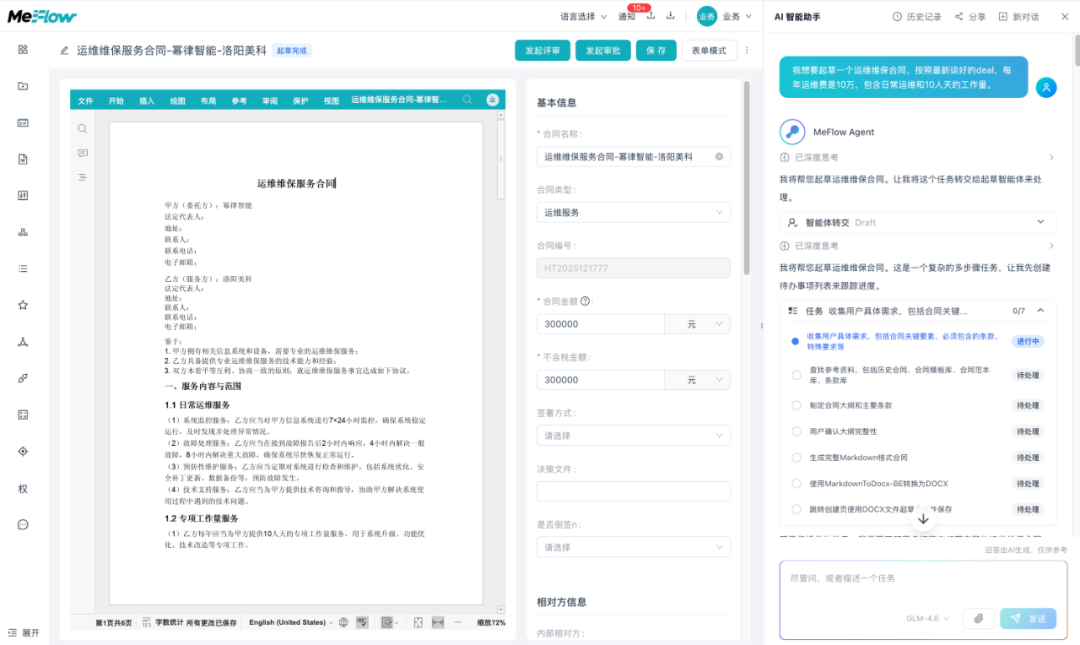Start a 新对话 in AI assistant
This screenshot has width=1080, height=645.
click(x=1019, y=17)
